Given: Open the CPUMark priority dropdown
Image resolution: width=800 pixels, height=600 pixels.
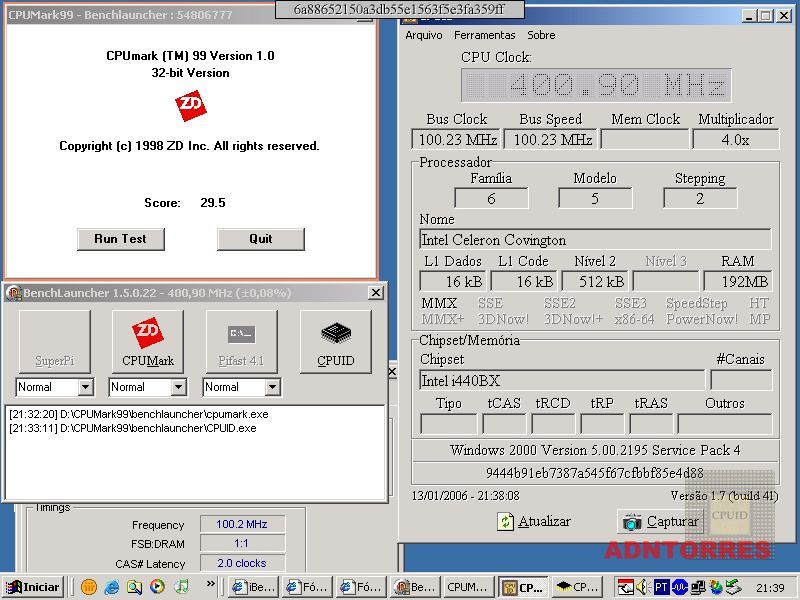Looking at the screenshot, I should tap(178, 387).
